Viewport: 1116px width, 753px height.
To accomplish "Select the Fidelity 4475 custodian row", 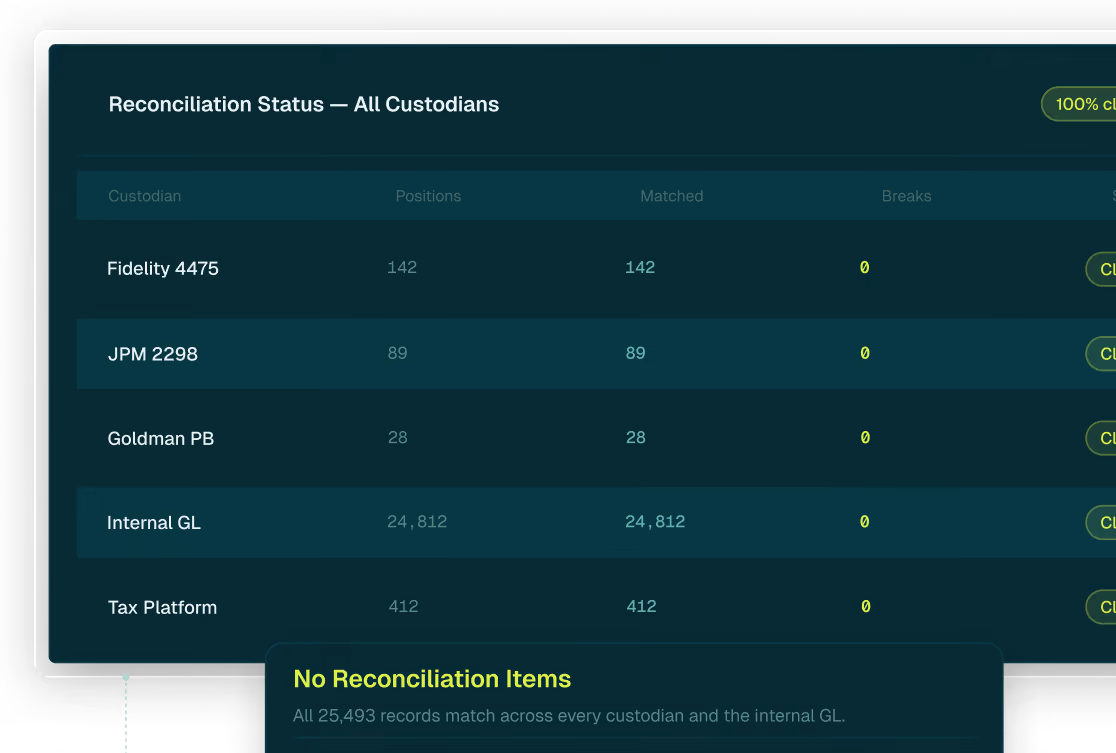I will point(596,268).
